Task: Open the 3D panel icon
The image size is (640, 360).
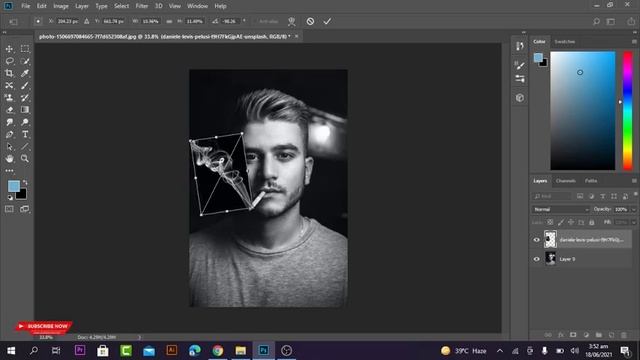Action: coord(520,98)
